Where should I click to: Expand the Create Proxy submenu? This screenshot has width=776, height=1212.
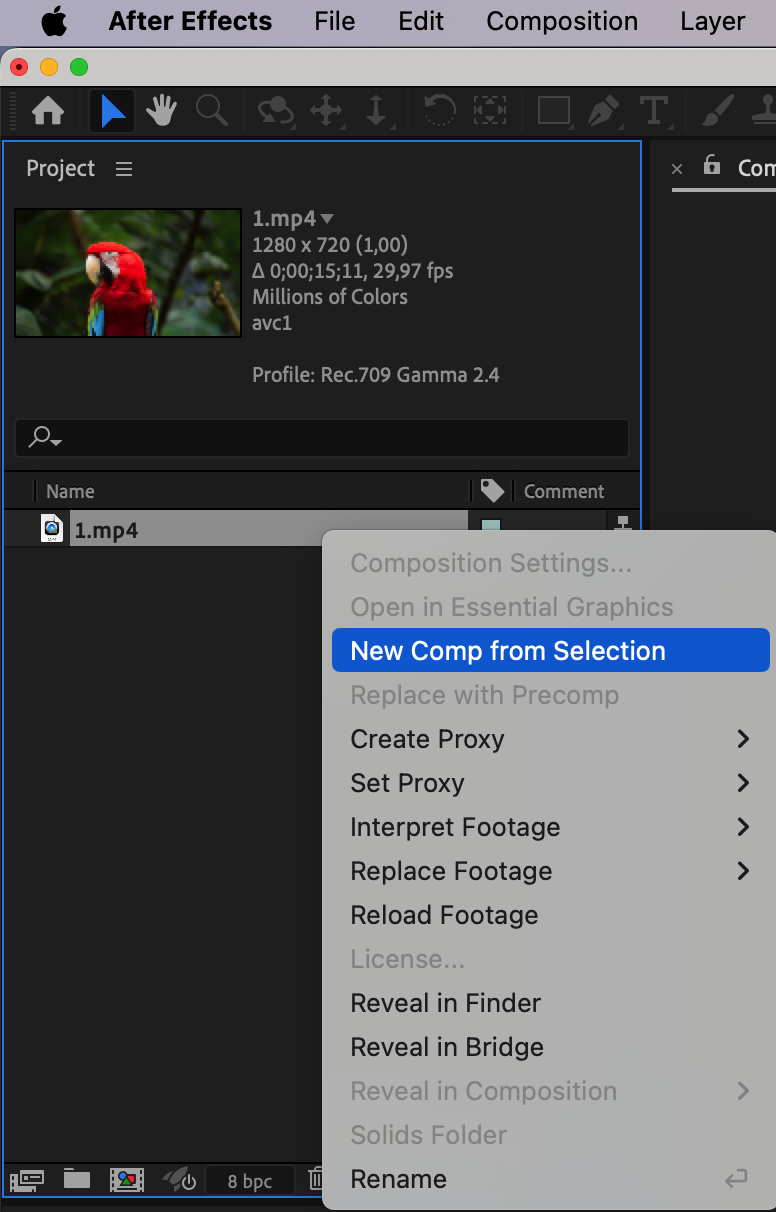click(743, 739)
